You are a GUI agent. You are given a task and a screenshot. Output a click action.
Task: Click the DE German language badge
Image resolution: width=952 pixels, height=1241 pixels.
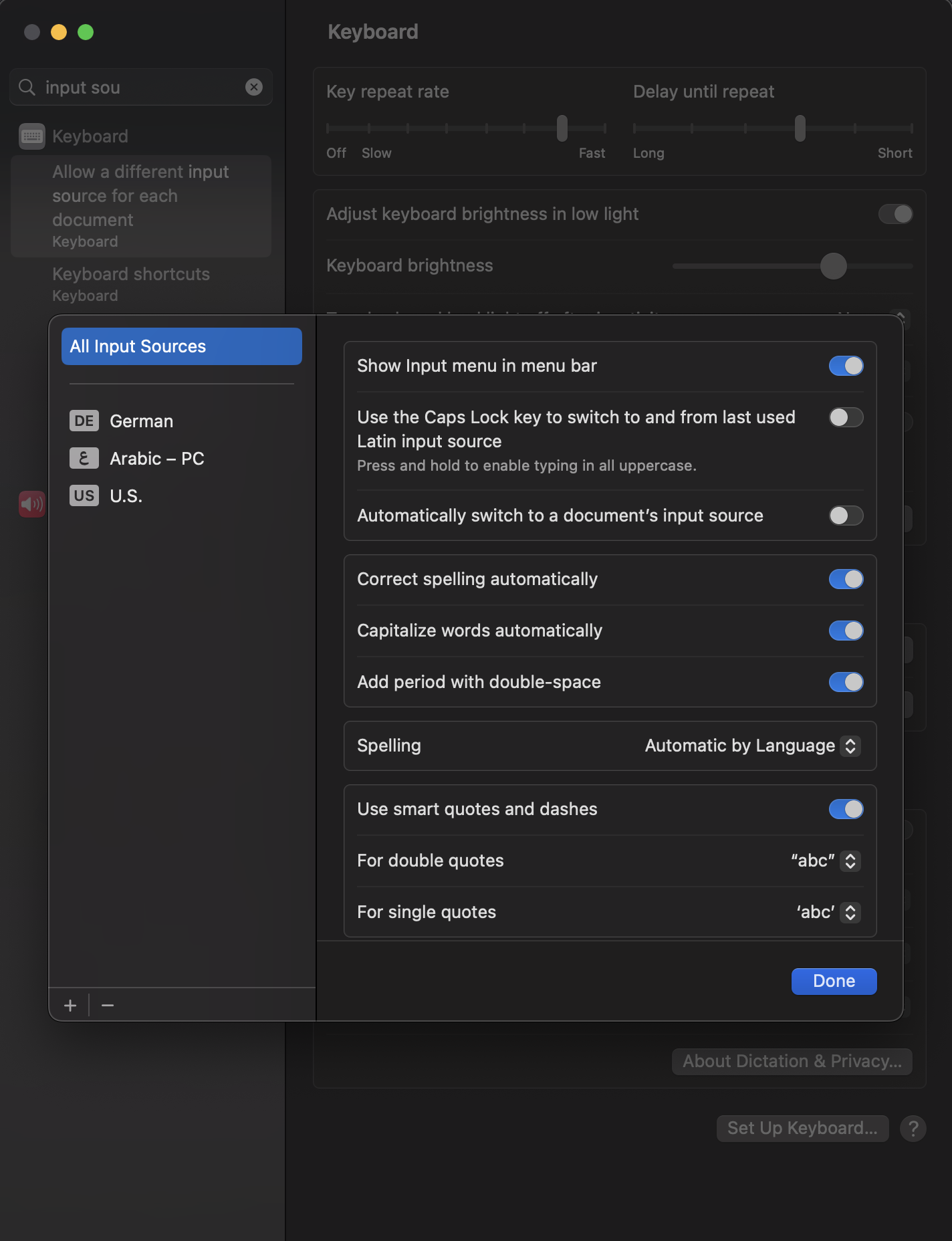[x=84, y=421]
